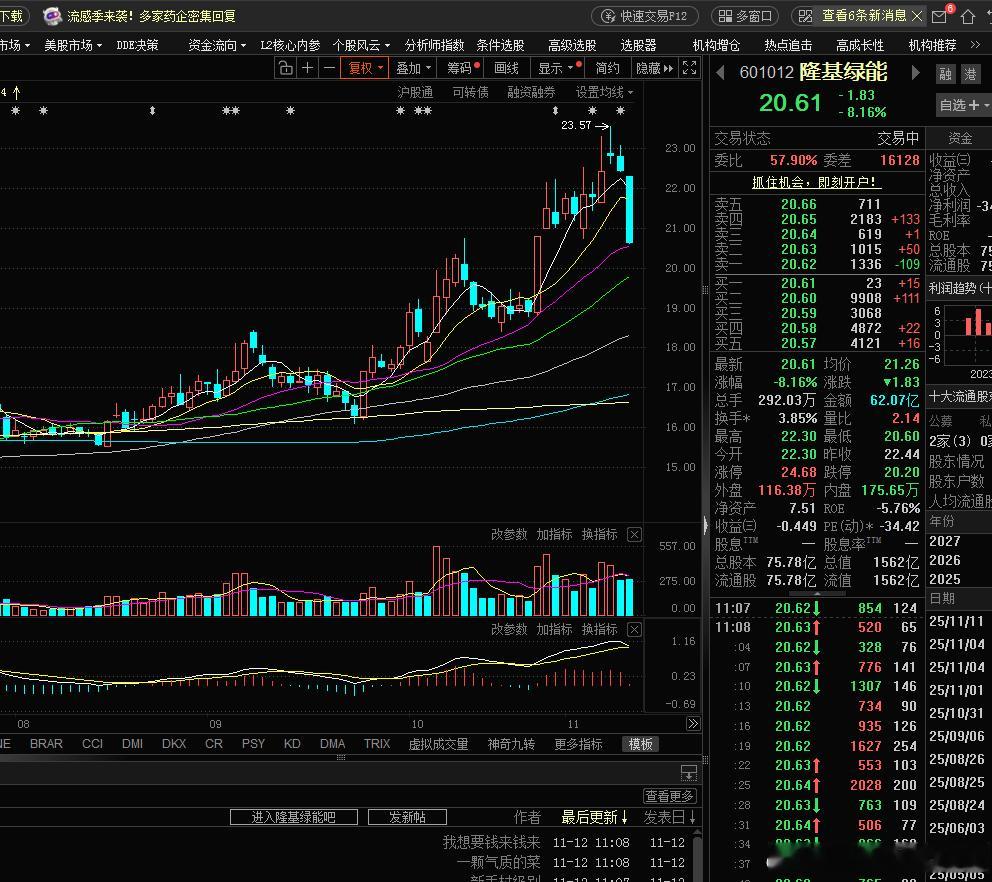Select 神奇九转 indicator tab
The width and height of the screenshot is (992, 882).
click(511, 743)
